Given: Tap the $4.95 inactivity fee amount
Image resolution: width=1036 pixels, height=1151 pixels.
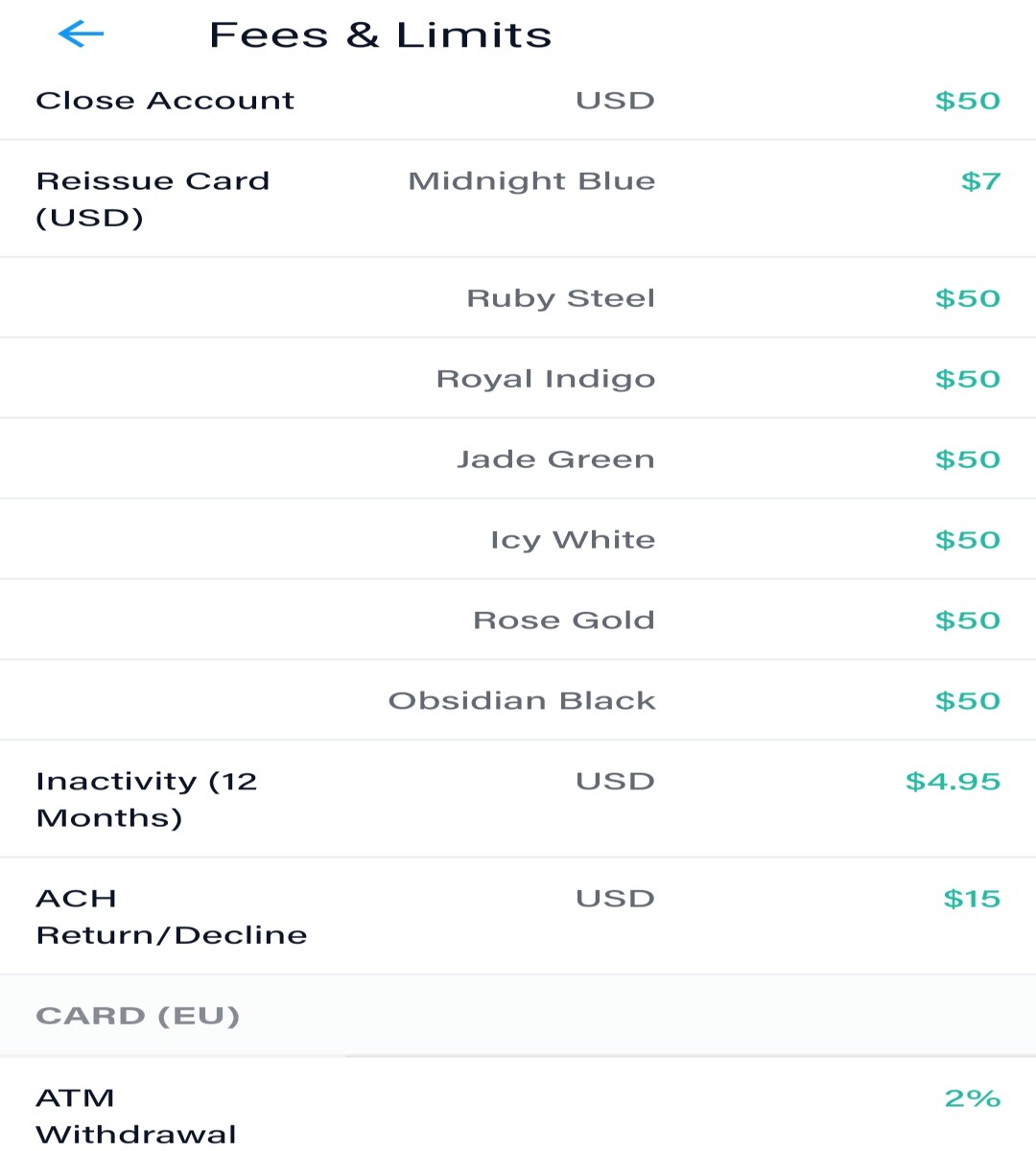Looking at the screenshot, I should tap(953, 782).
